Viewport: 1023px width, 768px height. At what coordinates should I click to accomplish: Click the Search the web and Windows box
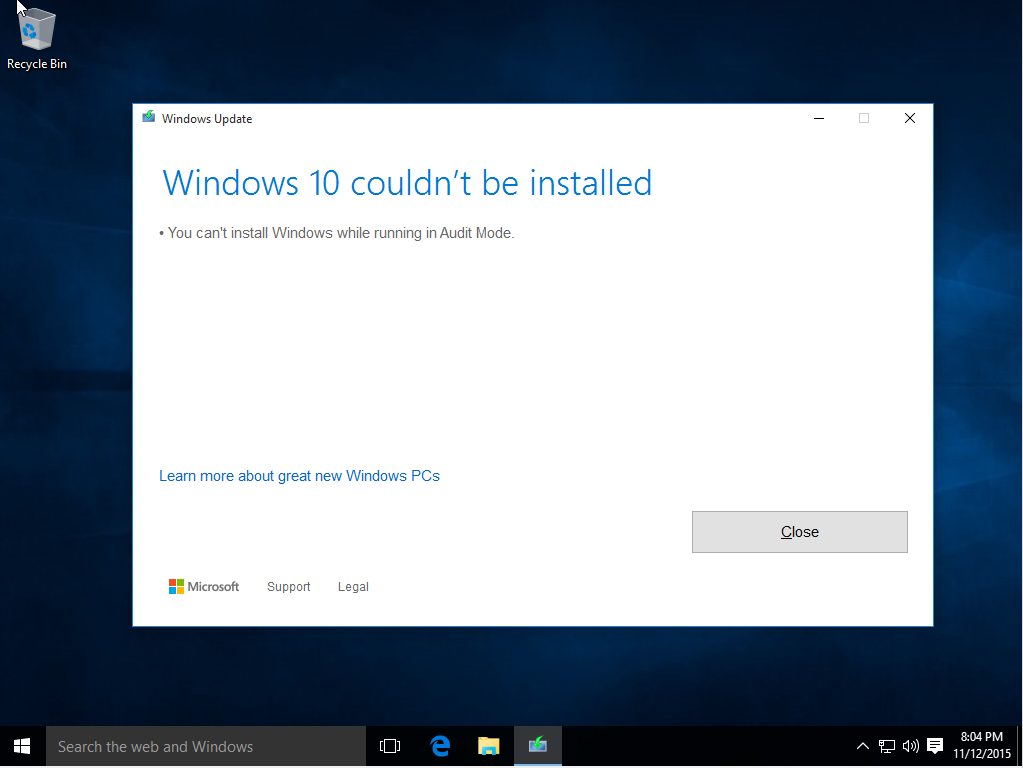point(206,746)
